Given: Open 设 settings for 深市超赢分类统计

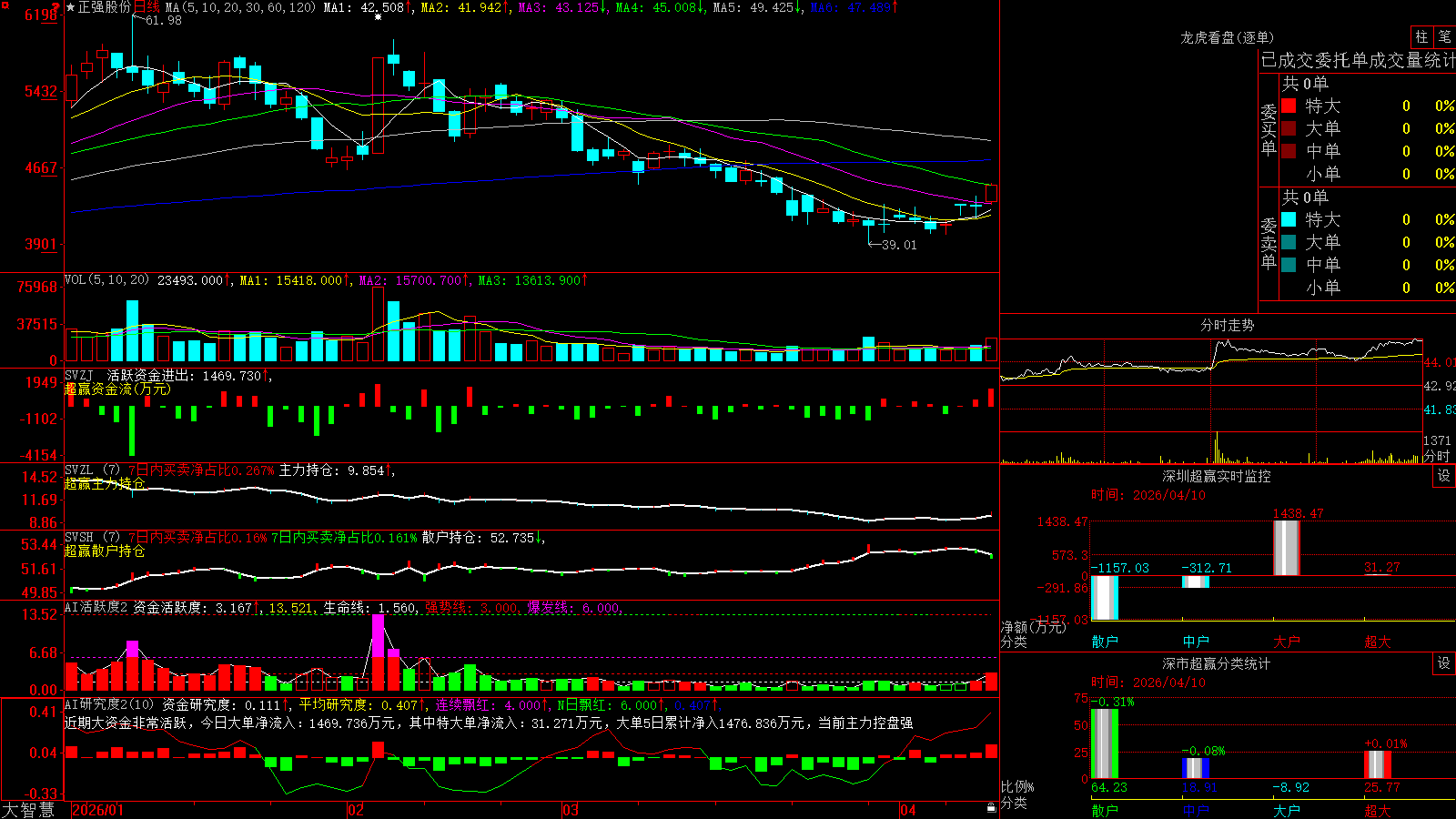Looking at the screenshot, I should tap(1444, 663).
